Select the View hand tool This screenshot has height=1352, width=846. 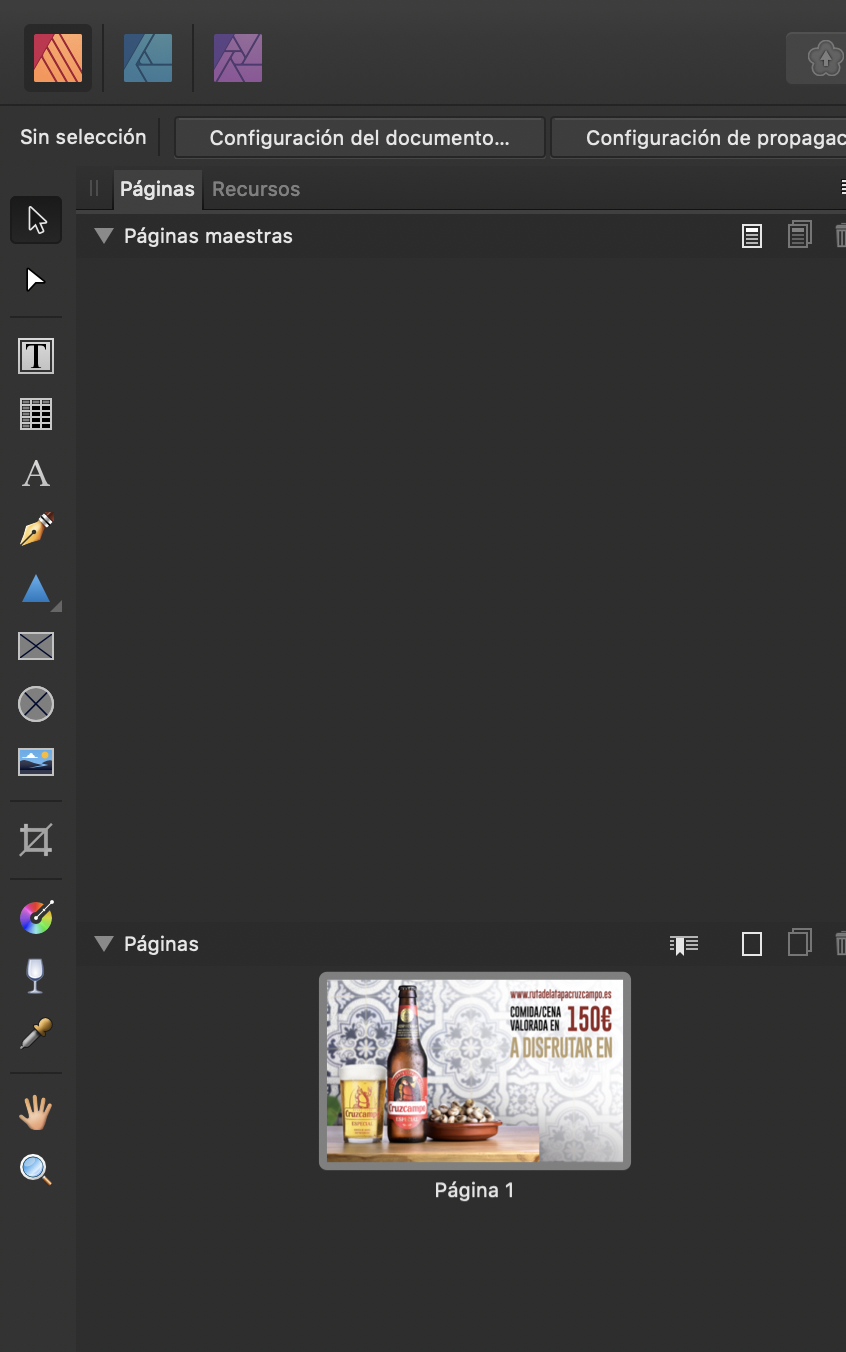pos(36,1111)
